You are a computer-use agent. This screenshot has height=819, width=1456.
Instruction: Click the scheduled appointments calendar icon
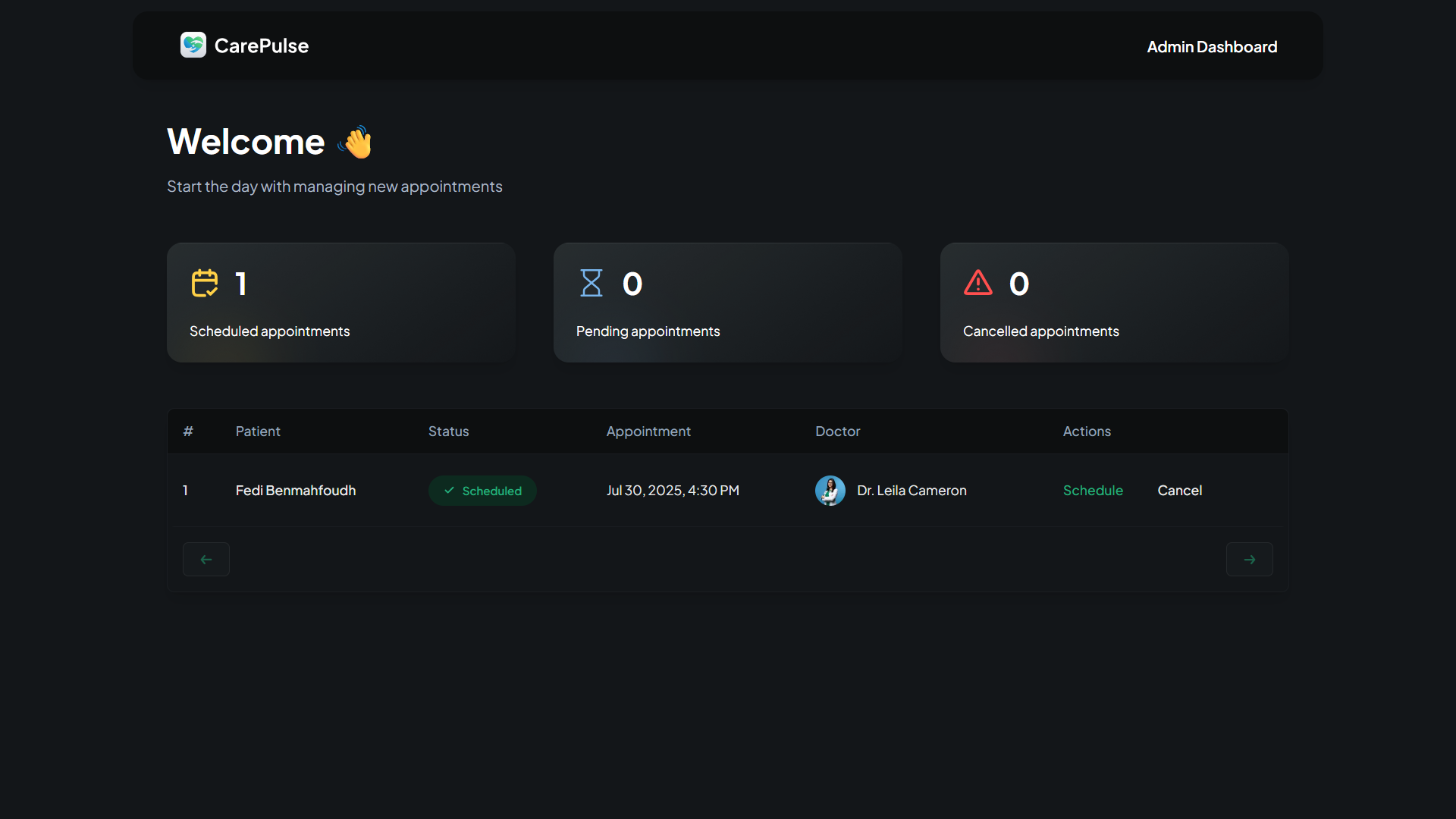tap(205, 284)
